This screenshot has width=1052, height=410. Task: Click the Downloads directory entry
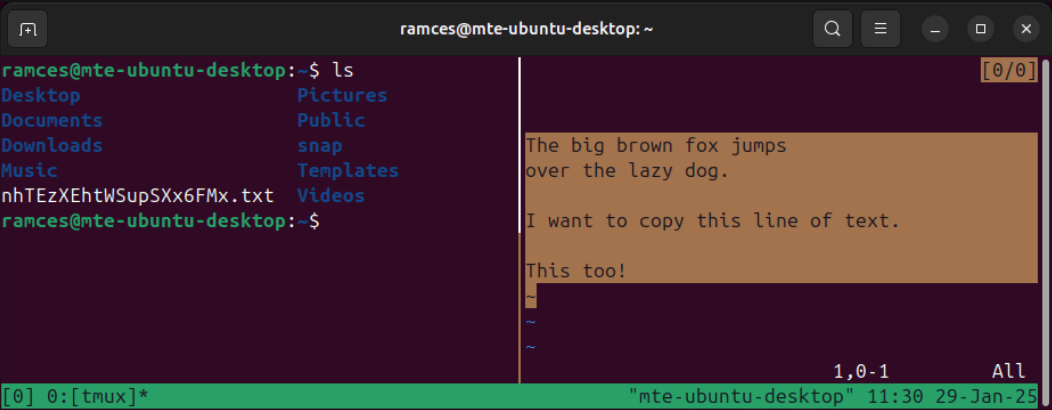(52, 146)
